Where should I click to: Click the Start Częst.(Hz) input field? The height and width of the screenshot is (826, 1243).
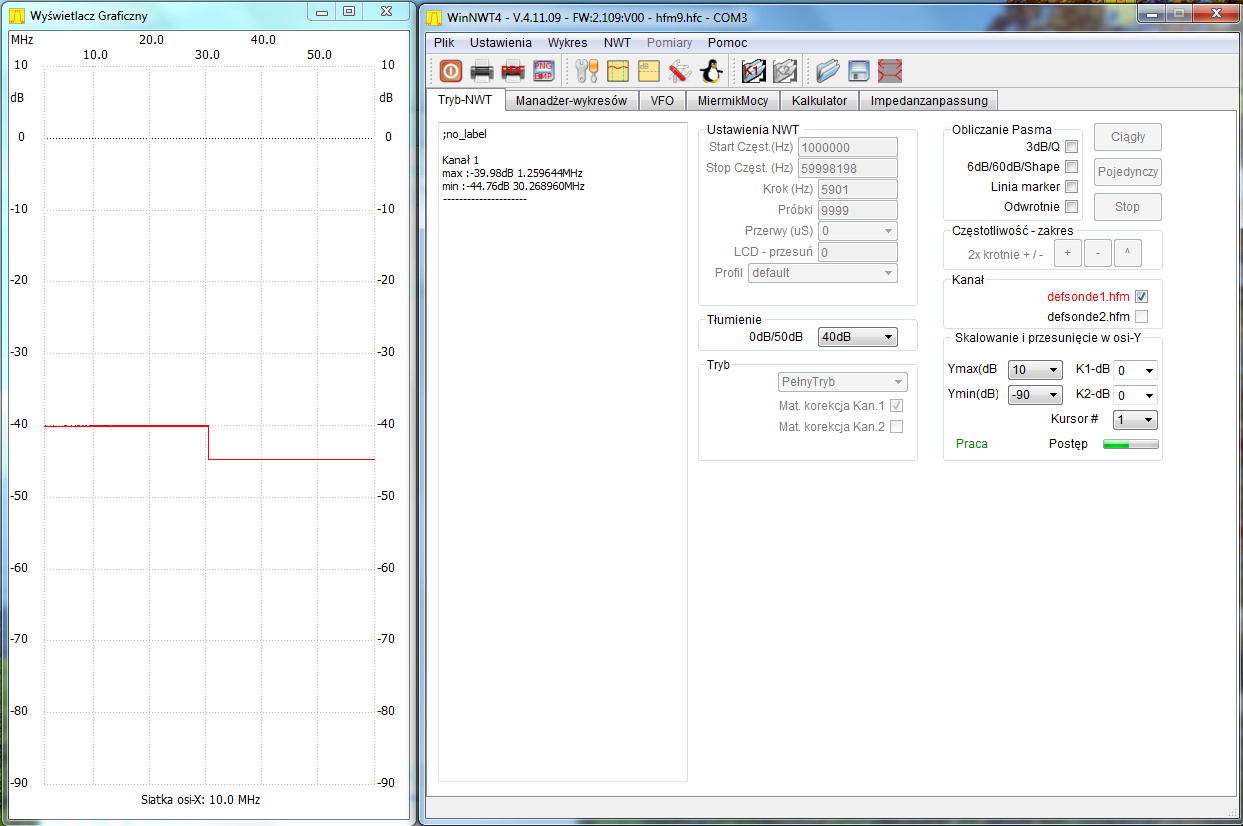pos(847,148)
